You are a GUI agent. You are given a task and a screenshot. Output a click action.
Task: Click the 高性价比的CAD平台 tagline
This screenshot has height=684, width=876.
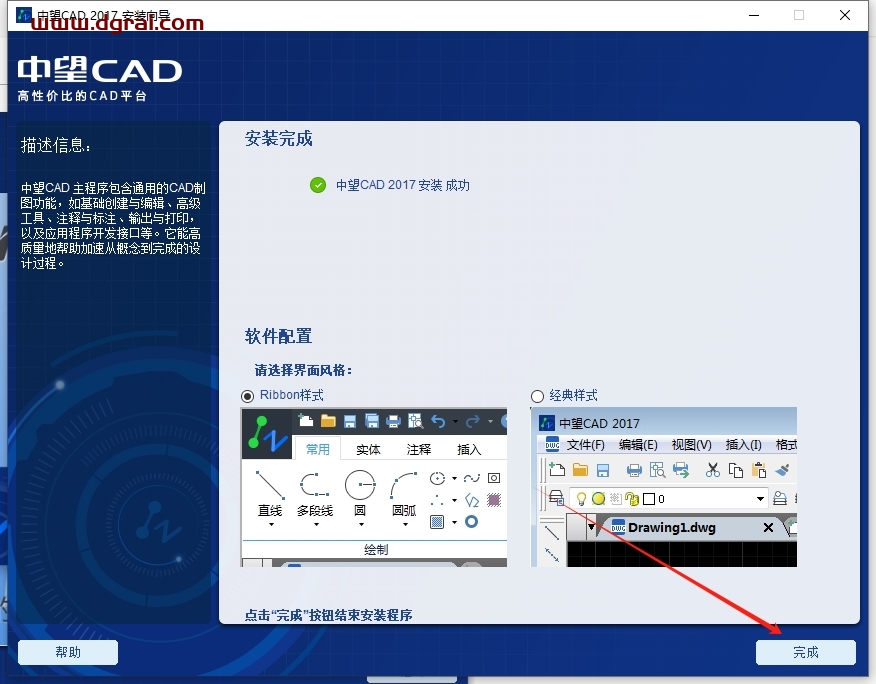(82, 96)
